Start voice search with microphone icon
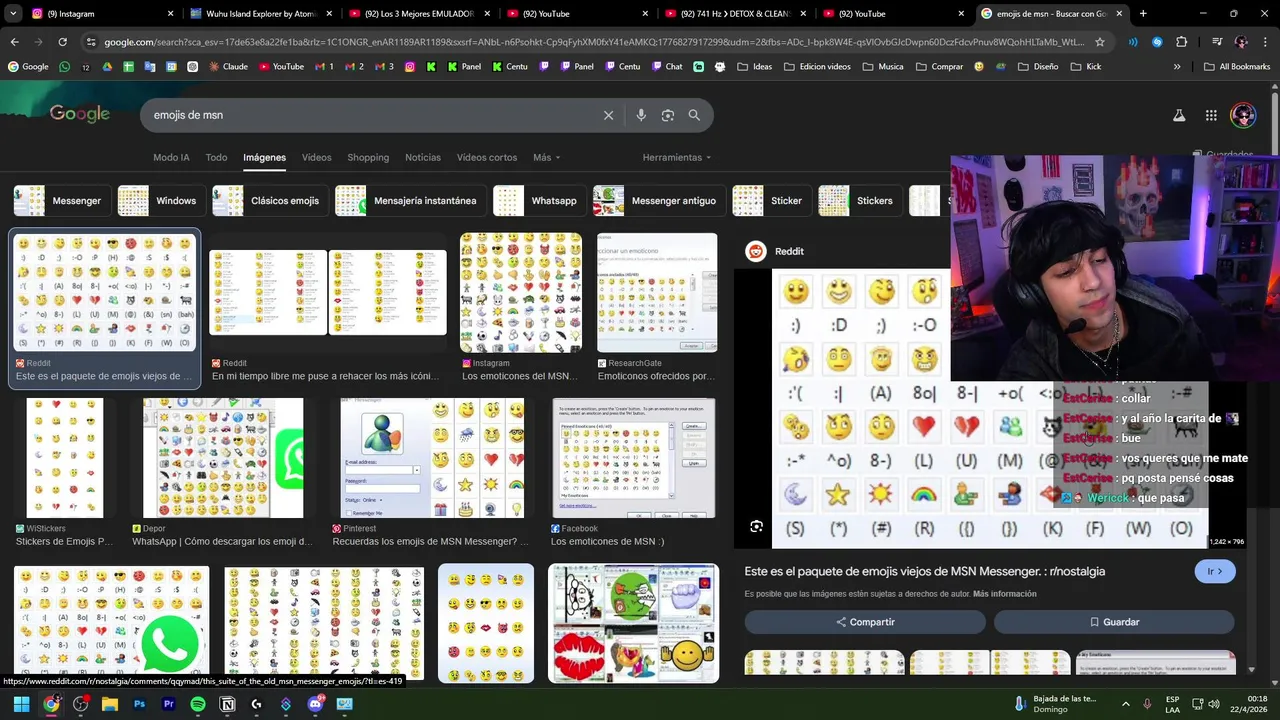This screenshot has width=1280, height=720. click(x=641, y=115)
